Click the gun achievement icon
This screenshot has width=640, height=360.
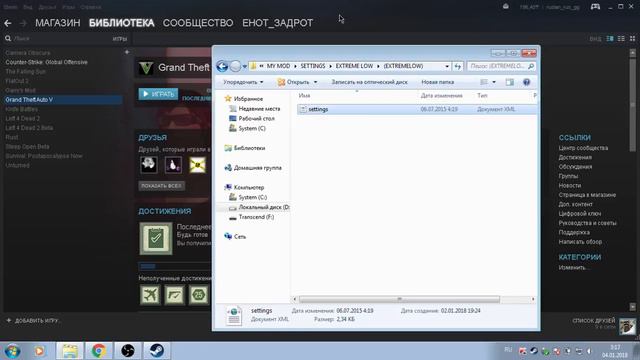pos(174,295)
